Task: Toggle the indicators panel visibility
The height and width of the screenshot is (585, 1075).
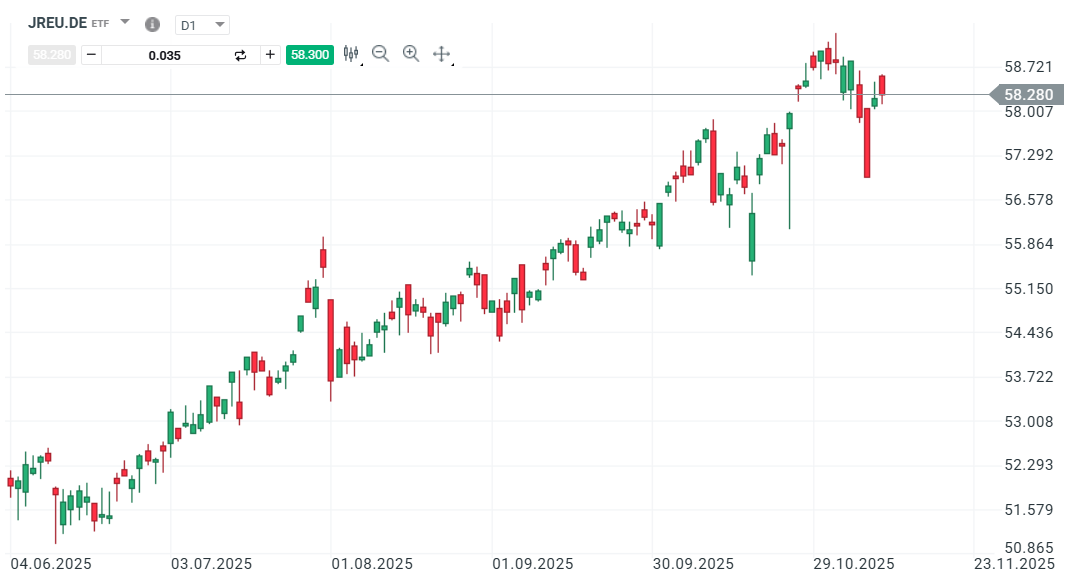Action: (x=351, y=54)
